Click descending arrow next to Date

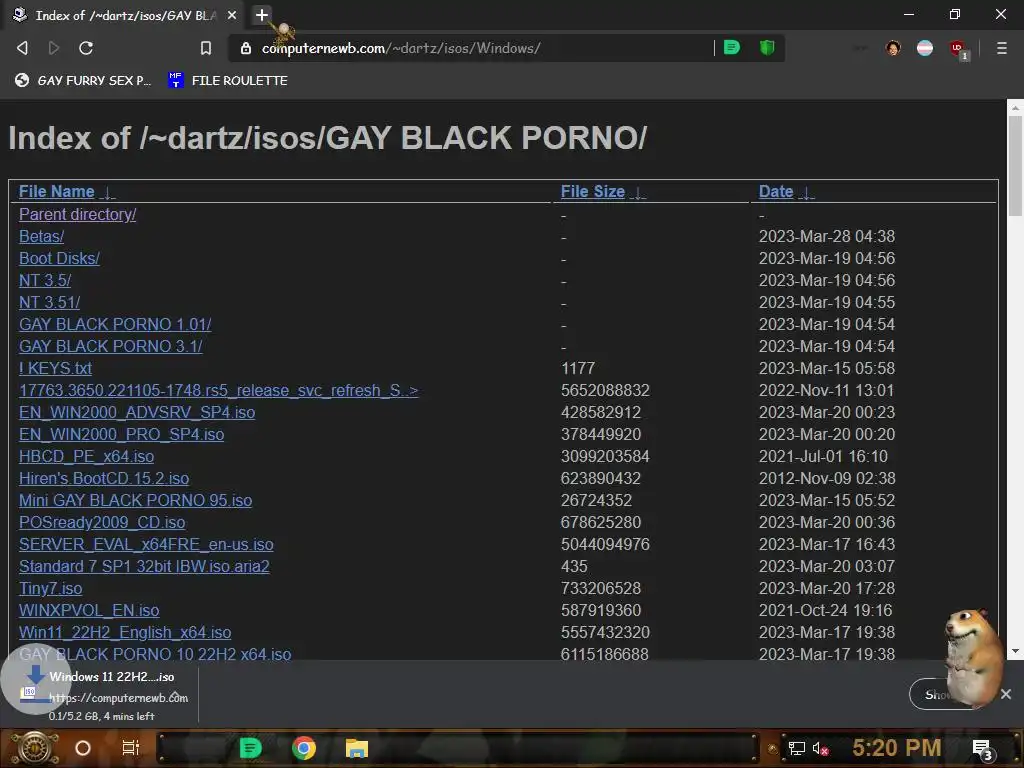pos(807,193)
